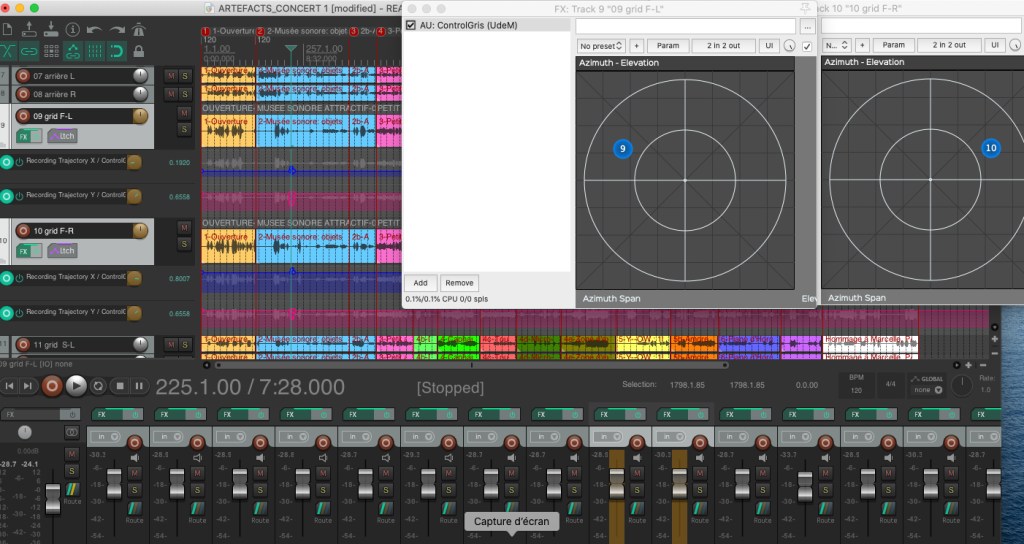This screenshot has height=544, width=1024.
Task: Click the Add button in the FX window
Action: click(420, 283)
